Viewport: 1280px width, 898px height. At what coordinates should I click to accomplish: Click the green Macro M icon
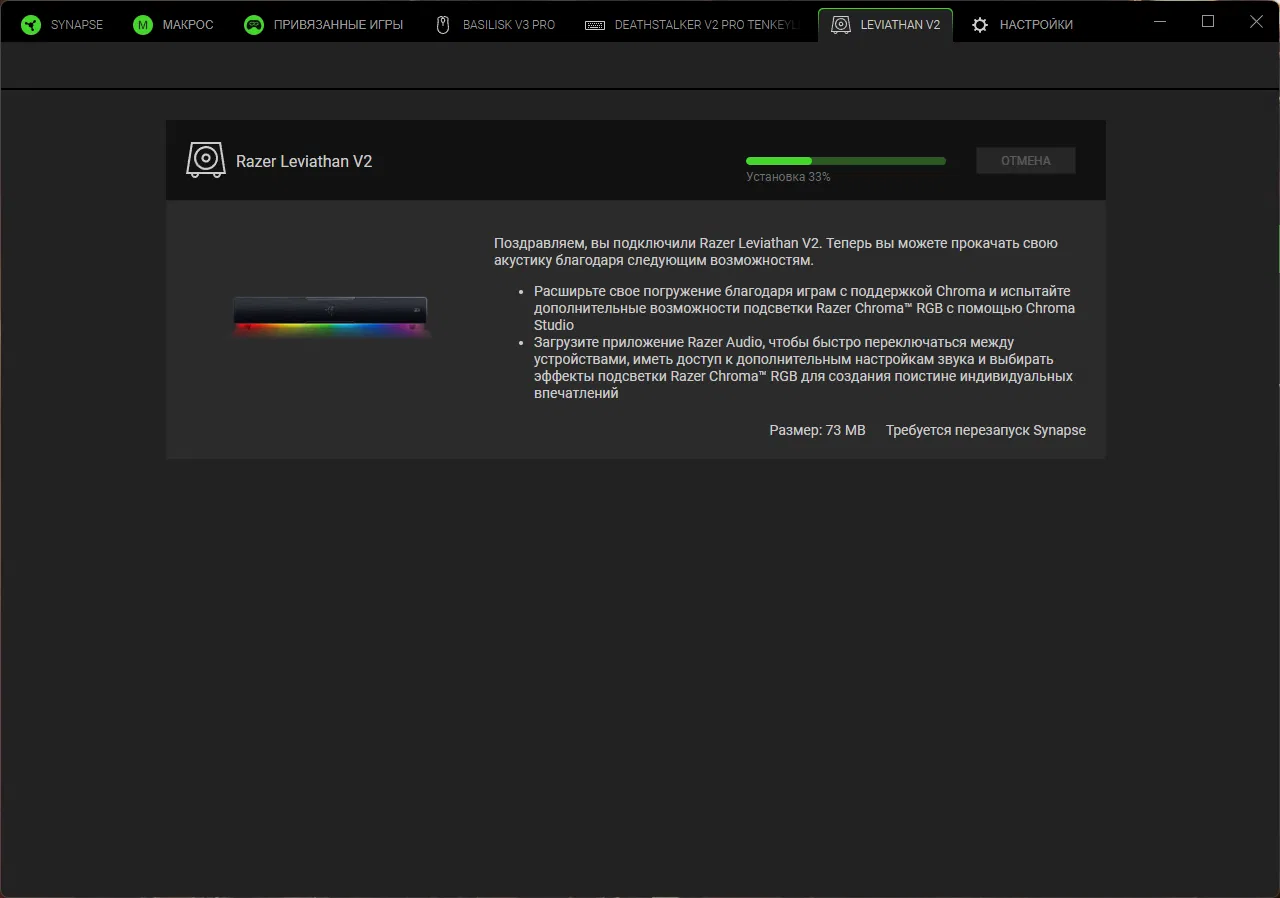(x=143, y=25)
